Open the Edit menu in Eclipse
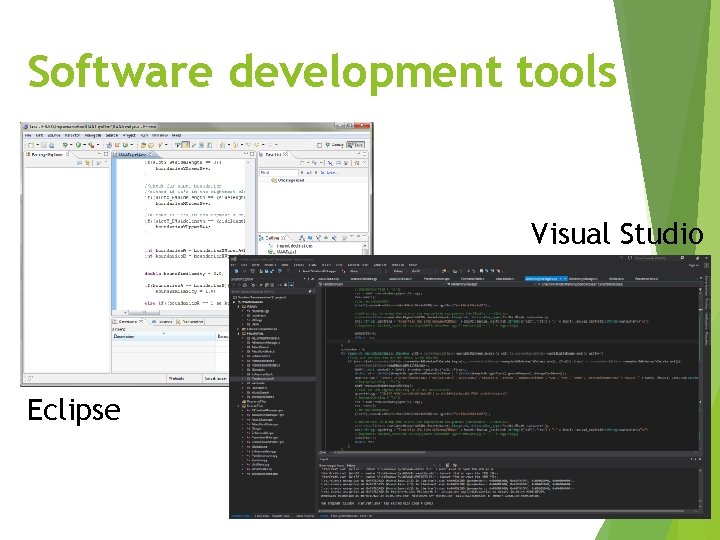The width and height of the screenshot is (720, 540). (x=39, y=135)
